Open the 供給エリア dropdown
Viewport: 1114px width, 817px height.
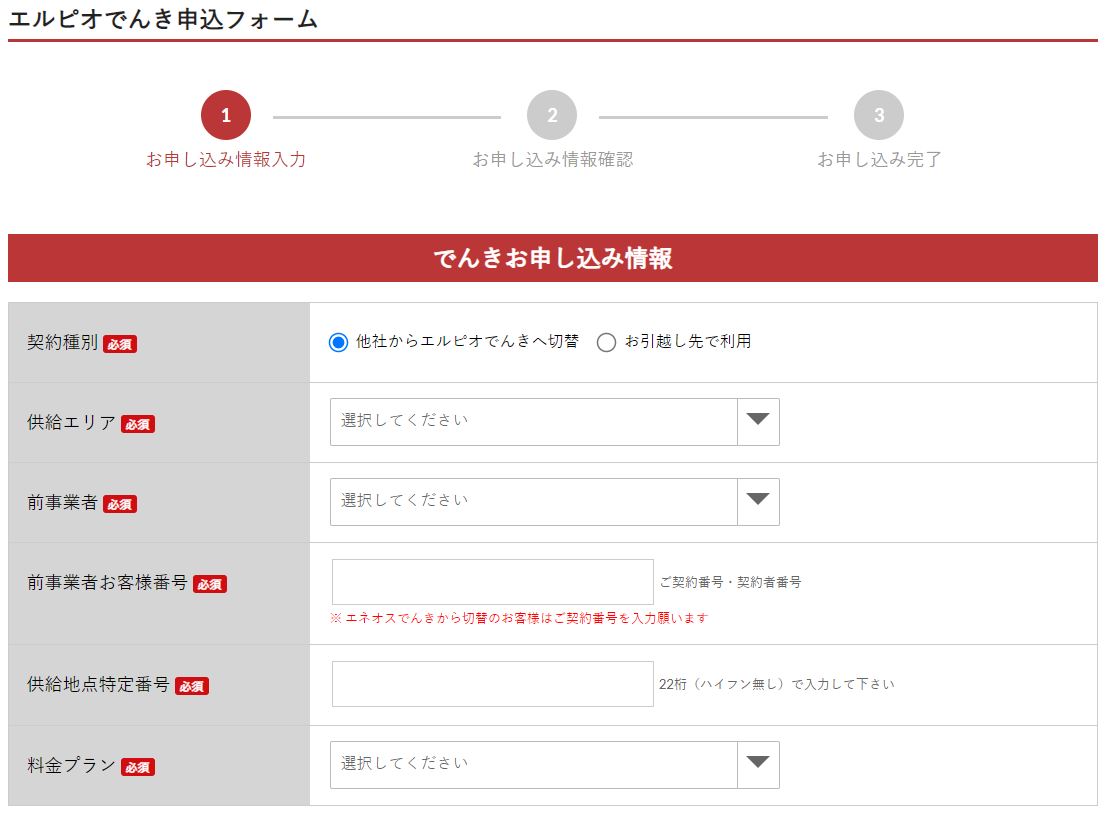pos(554,422)
